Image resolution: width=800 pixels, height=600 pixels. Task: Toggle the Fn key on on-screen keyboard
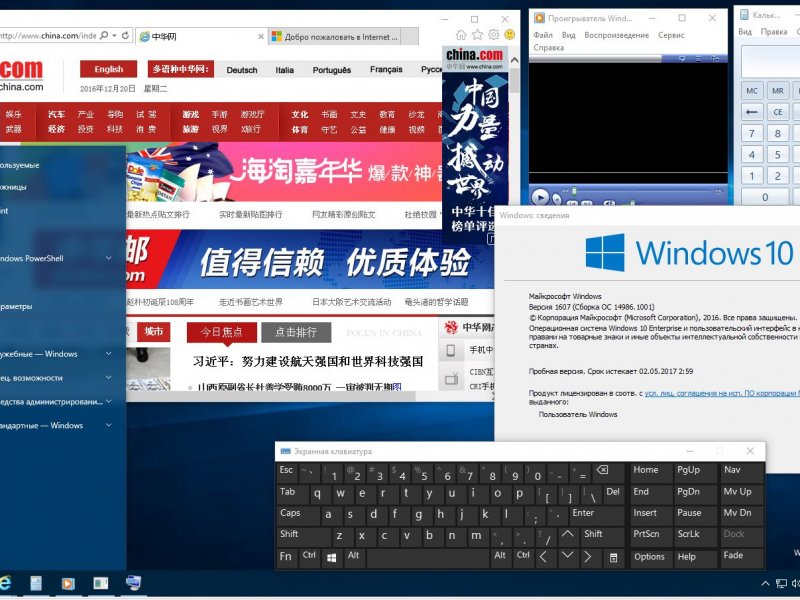[287, 557]
